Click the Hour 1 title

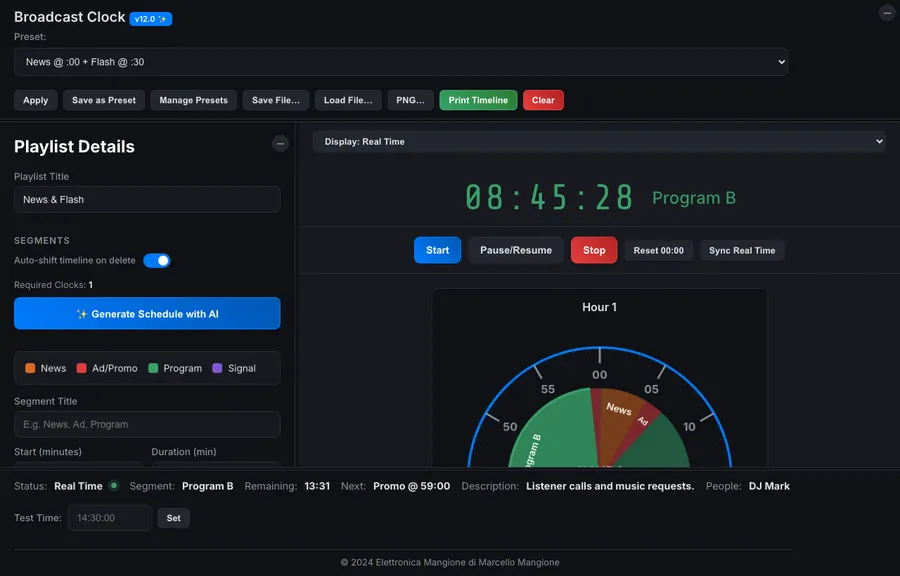(x=599, y=307)
